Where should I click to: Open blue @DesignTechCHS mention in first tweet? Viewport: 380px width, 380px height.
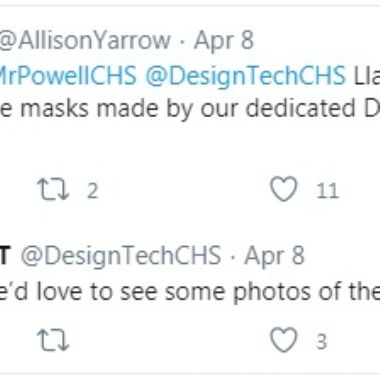pyautogui.click(x=245, y=76)
